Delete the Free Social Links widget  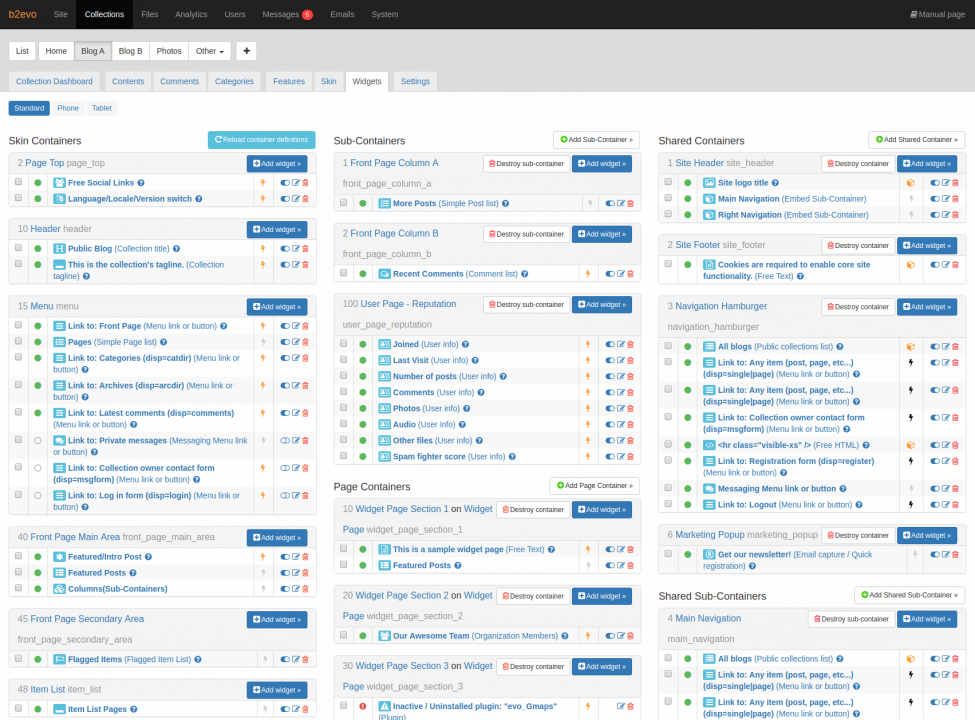pos(303,181)
